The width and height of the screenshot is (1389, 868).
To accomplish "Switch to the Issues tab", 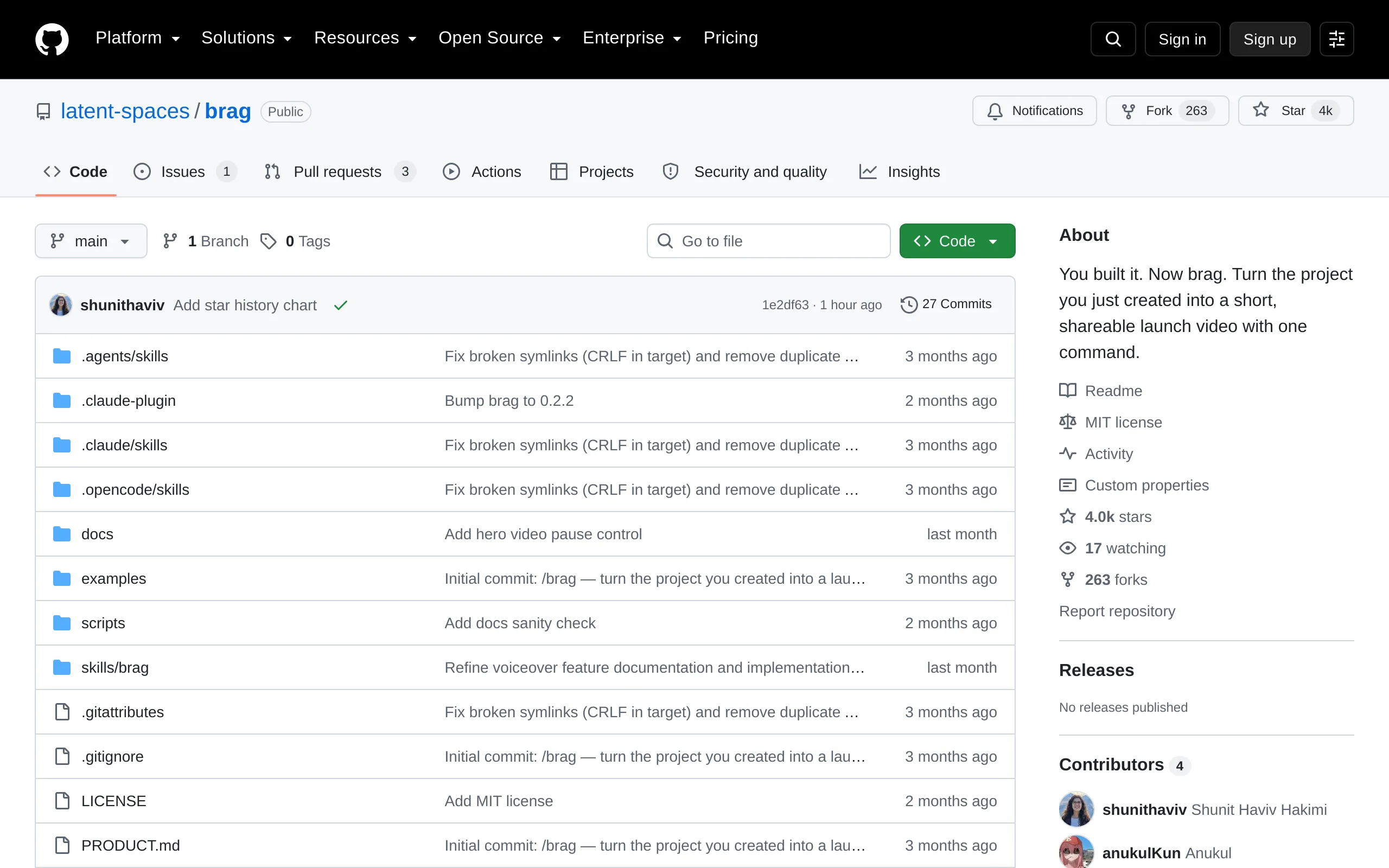I will (185, 171).
